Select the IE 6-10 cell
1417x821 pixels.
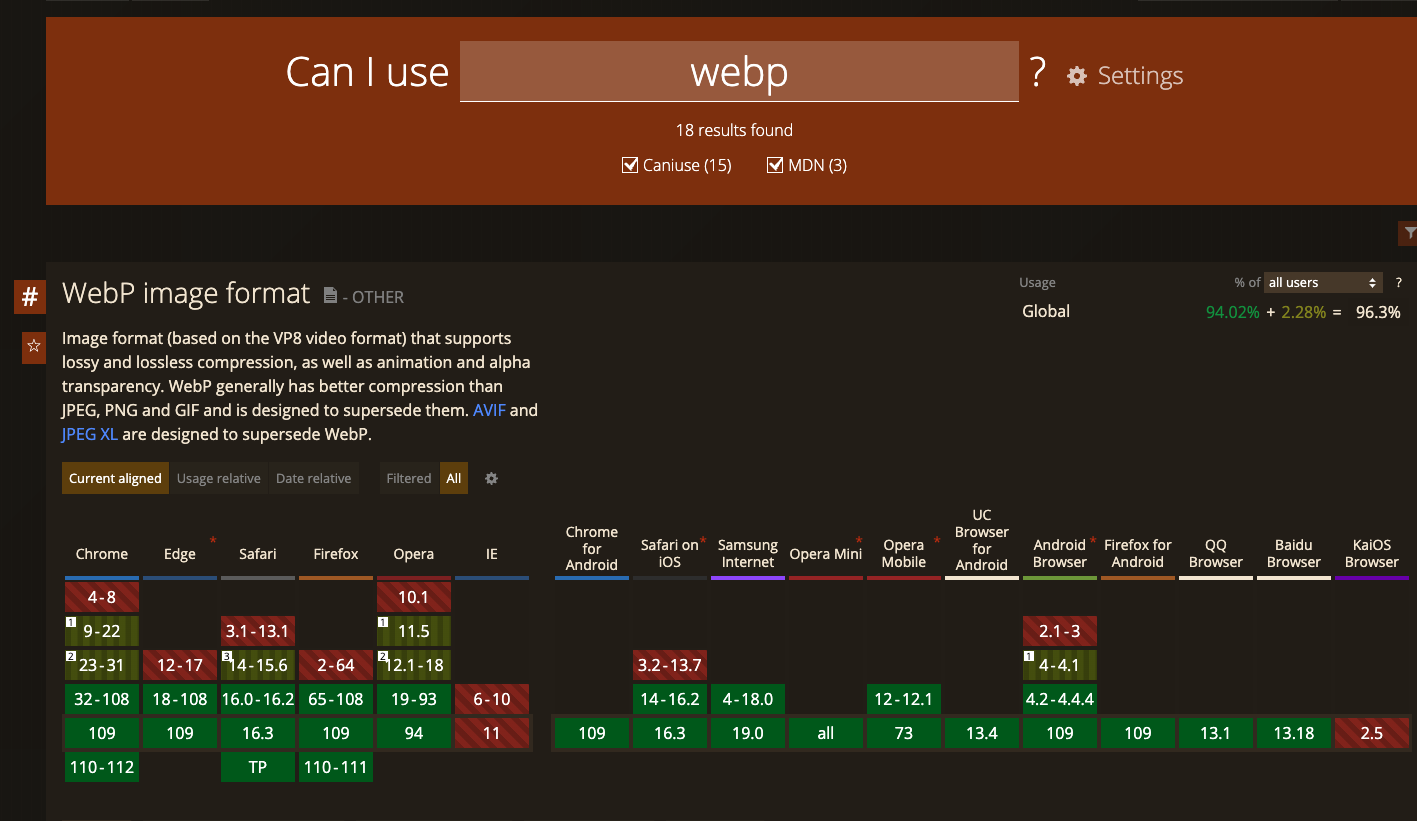tap(492, 699)
